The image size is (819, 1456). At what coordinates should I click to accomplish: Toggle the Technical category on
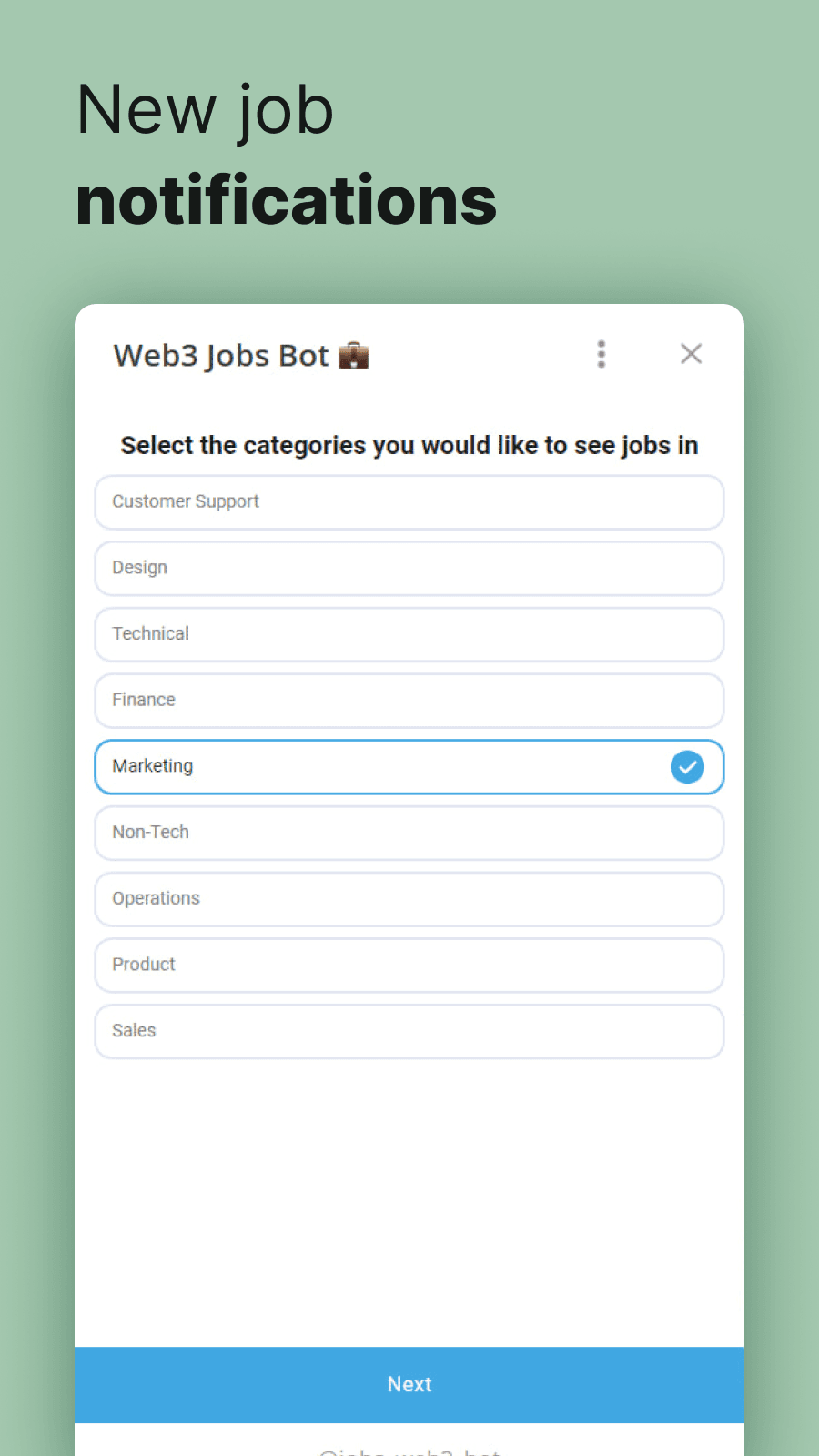coord(409,634)
